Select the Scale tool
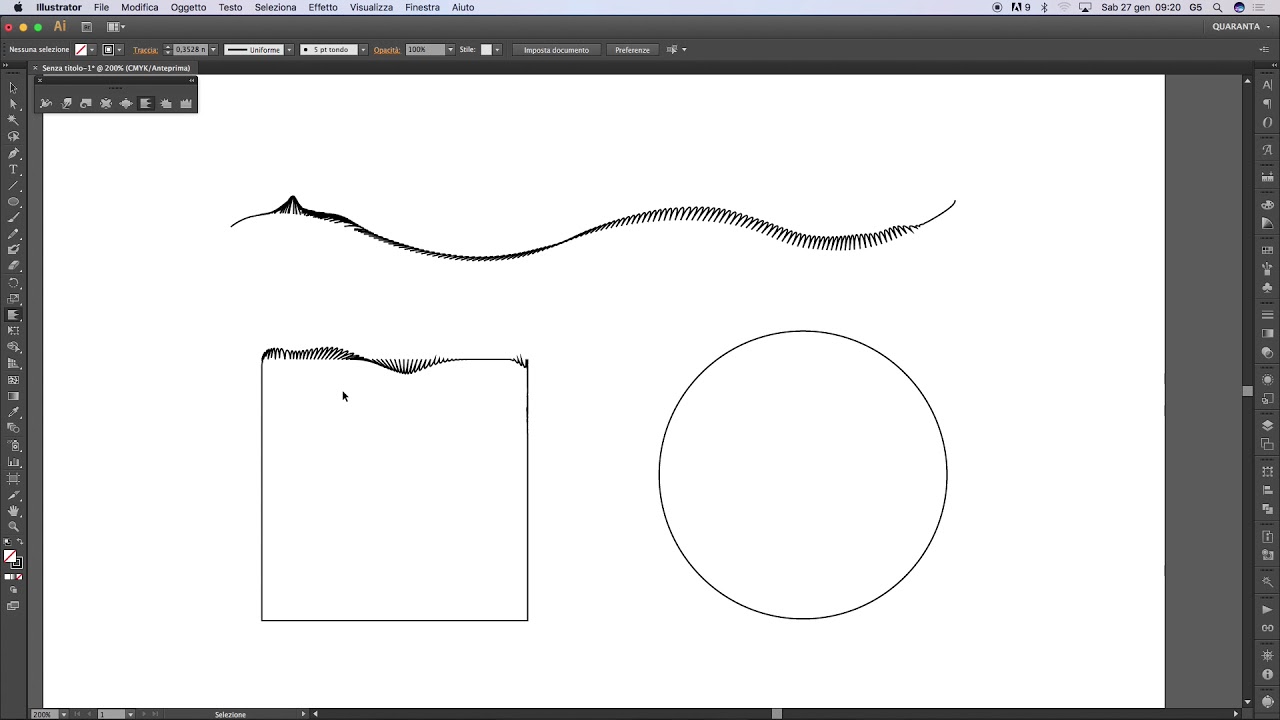The height and width of the screenshot is (720, 1280). (13, 298)
